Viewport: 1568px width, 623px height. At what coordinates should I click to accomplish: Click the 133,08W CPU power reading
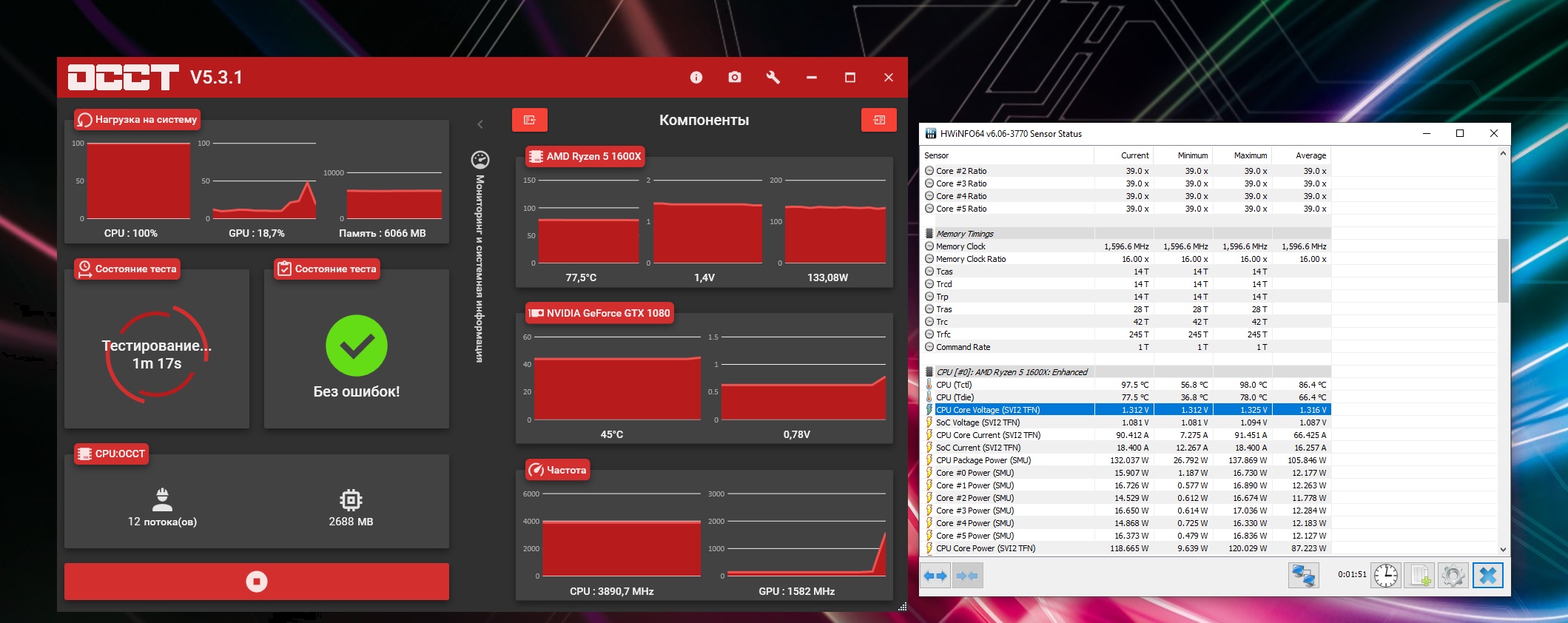click(x=828, y=277)
